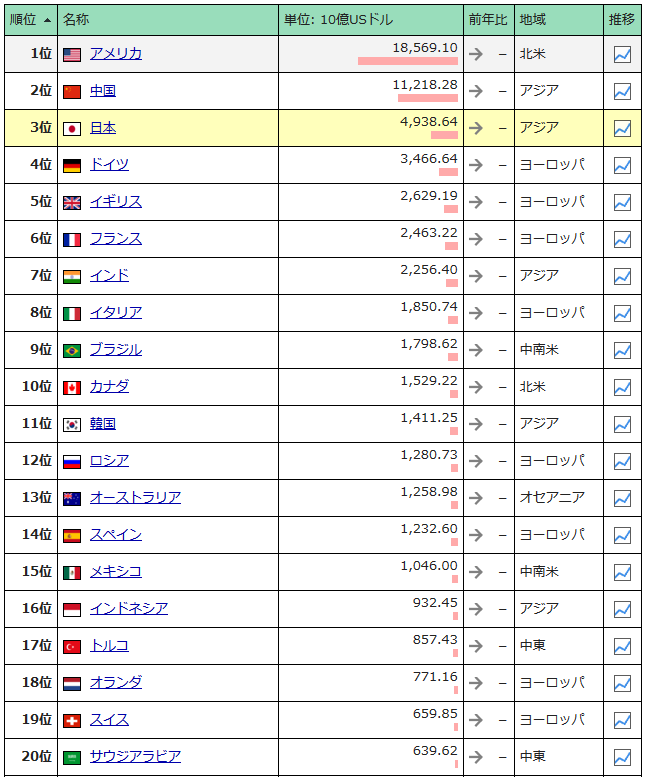Sort by 単位: 10億USドル column header
Image resolution: width=645 pixels, height=777 pixels.
pyautogui.click(x=371, y=20)
